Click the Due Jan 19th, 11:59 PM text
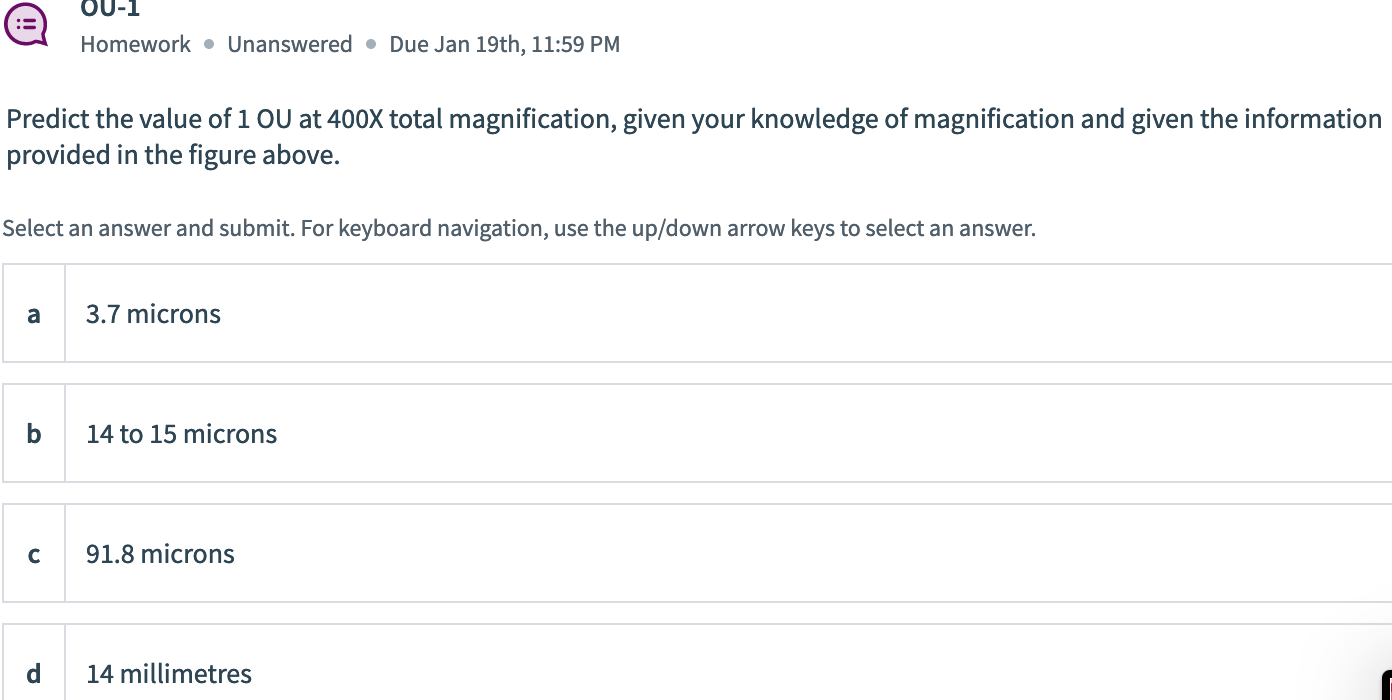The width and height of the screenshot is (1392, 700). tap(505, 44)
